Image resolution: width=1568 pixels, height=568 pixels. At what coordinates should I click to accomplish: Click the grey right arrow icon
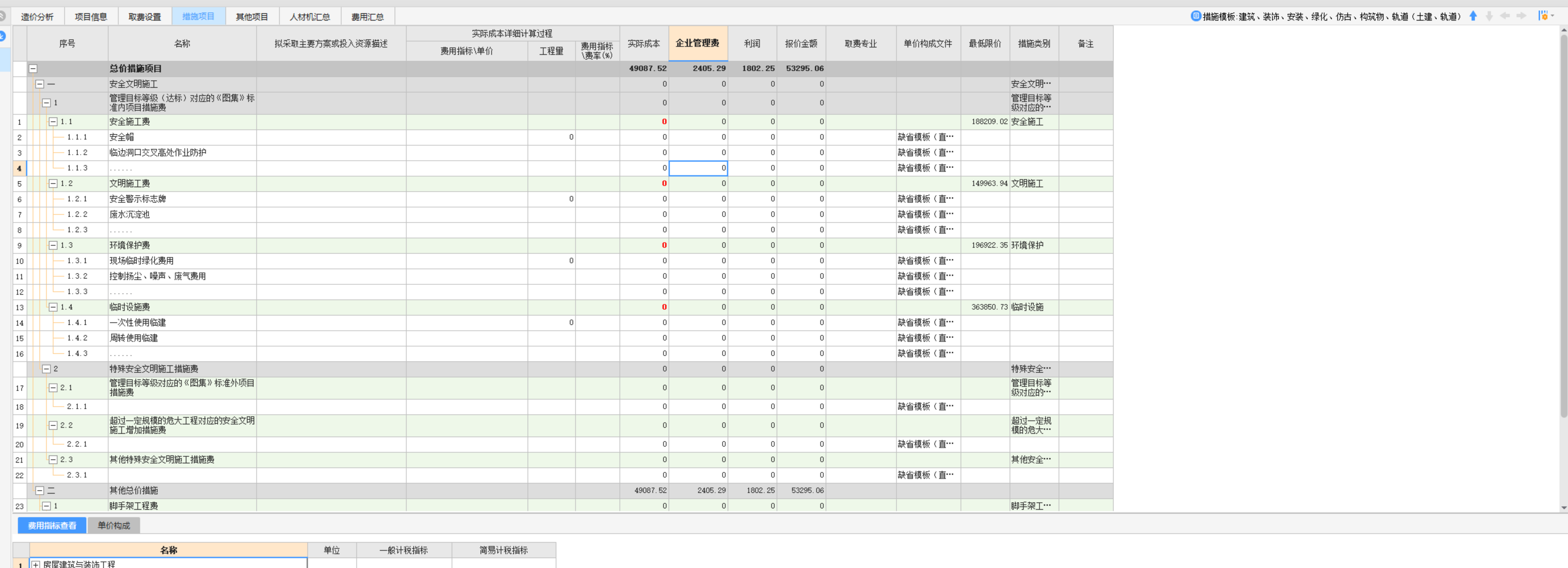[x=1521, y=16]
